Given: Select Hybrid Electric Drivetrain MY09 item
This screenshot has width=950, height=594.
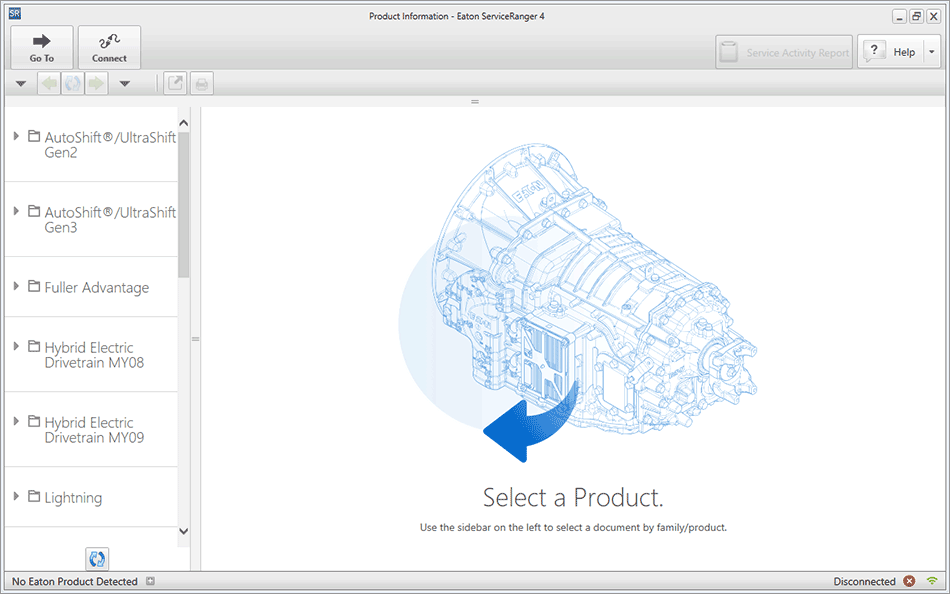Looking at the screenshot, I should coord(95,430).
